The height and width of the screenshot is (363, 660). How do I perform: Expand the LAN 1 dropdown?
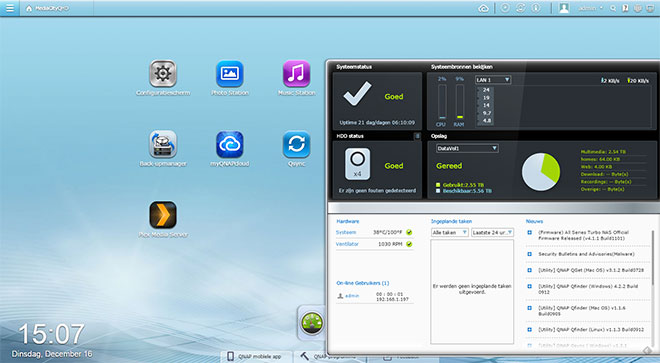tap(493, 80)
